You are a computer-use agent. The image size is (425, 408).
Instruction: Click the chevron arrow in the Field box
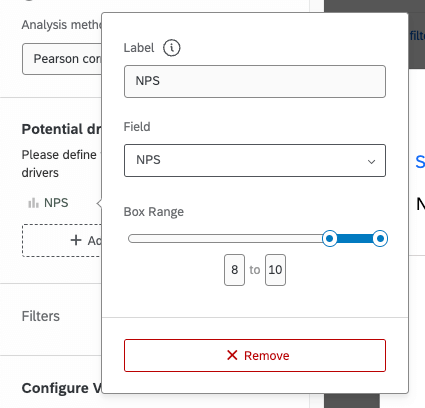pos(371,162)
